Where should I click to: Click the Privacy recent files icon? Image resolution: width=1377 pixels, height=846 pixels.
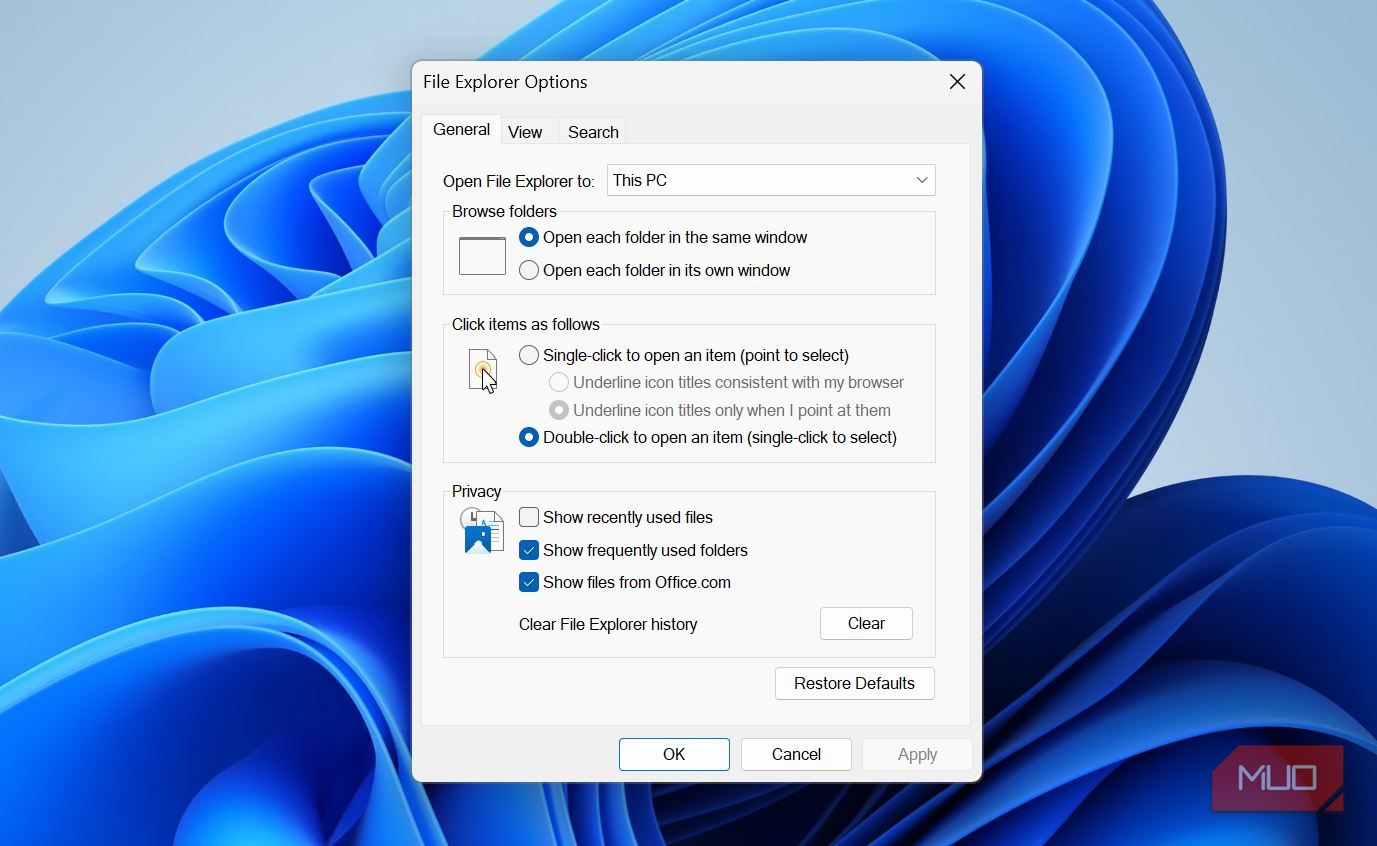click(482, 531)
